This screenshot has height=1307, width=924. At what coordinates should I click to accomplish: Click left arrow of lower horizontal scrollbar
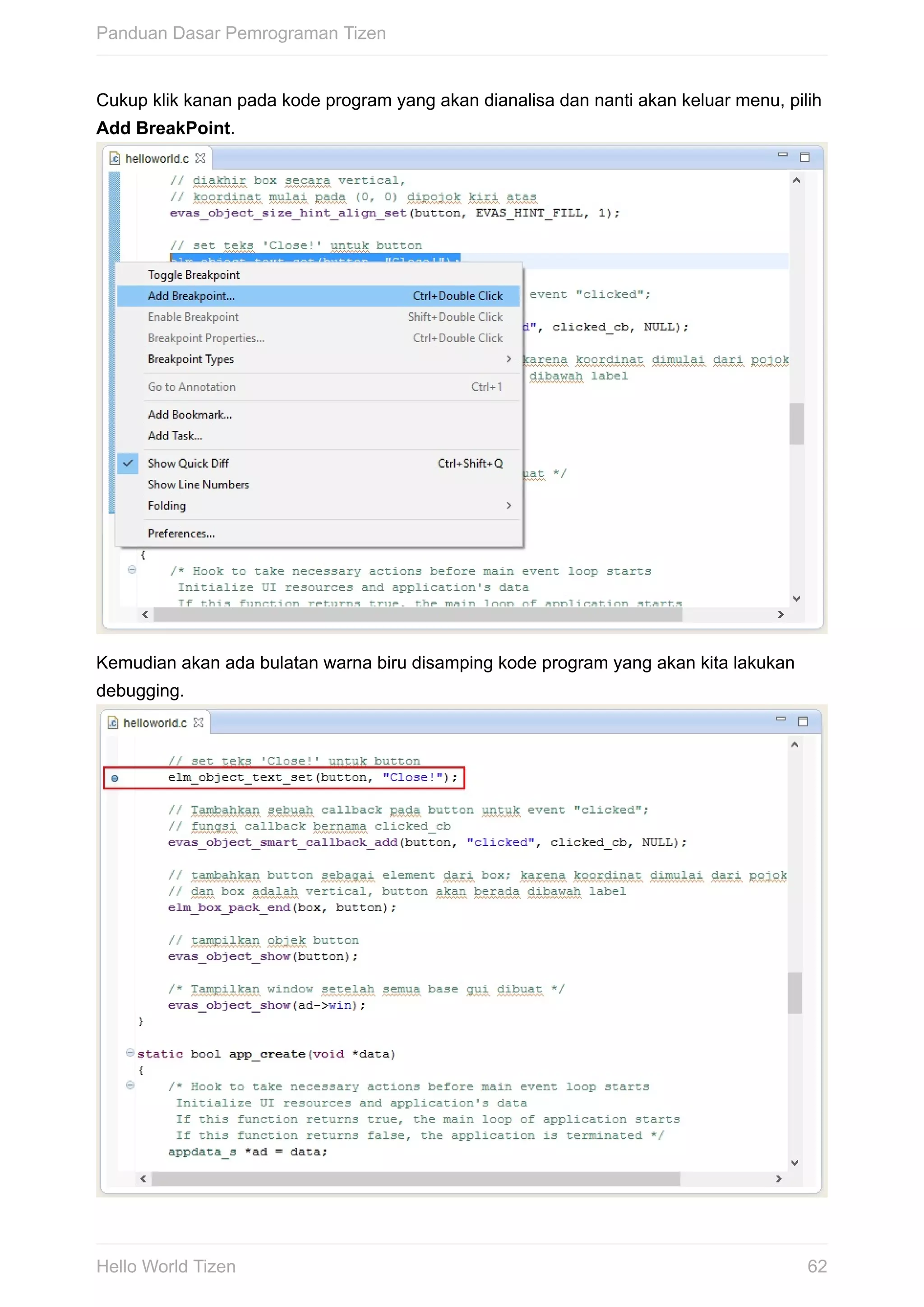(x=143, y=1179)
